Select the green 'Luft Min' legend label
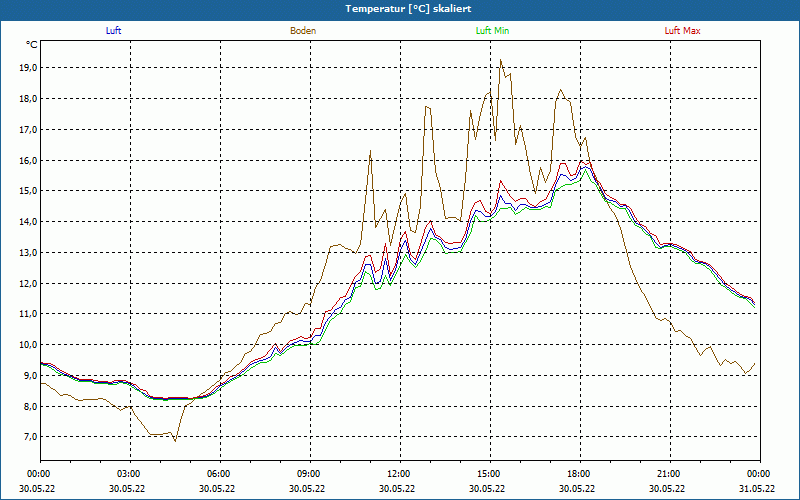The width and height of the screenshot is (800, 500). pyautogui.click(x=492, y=31)
